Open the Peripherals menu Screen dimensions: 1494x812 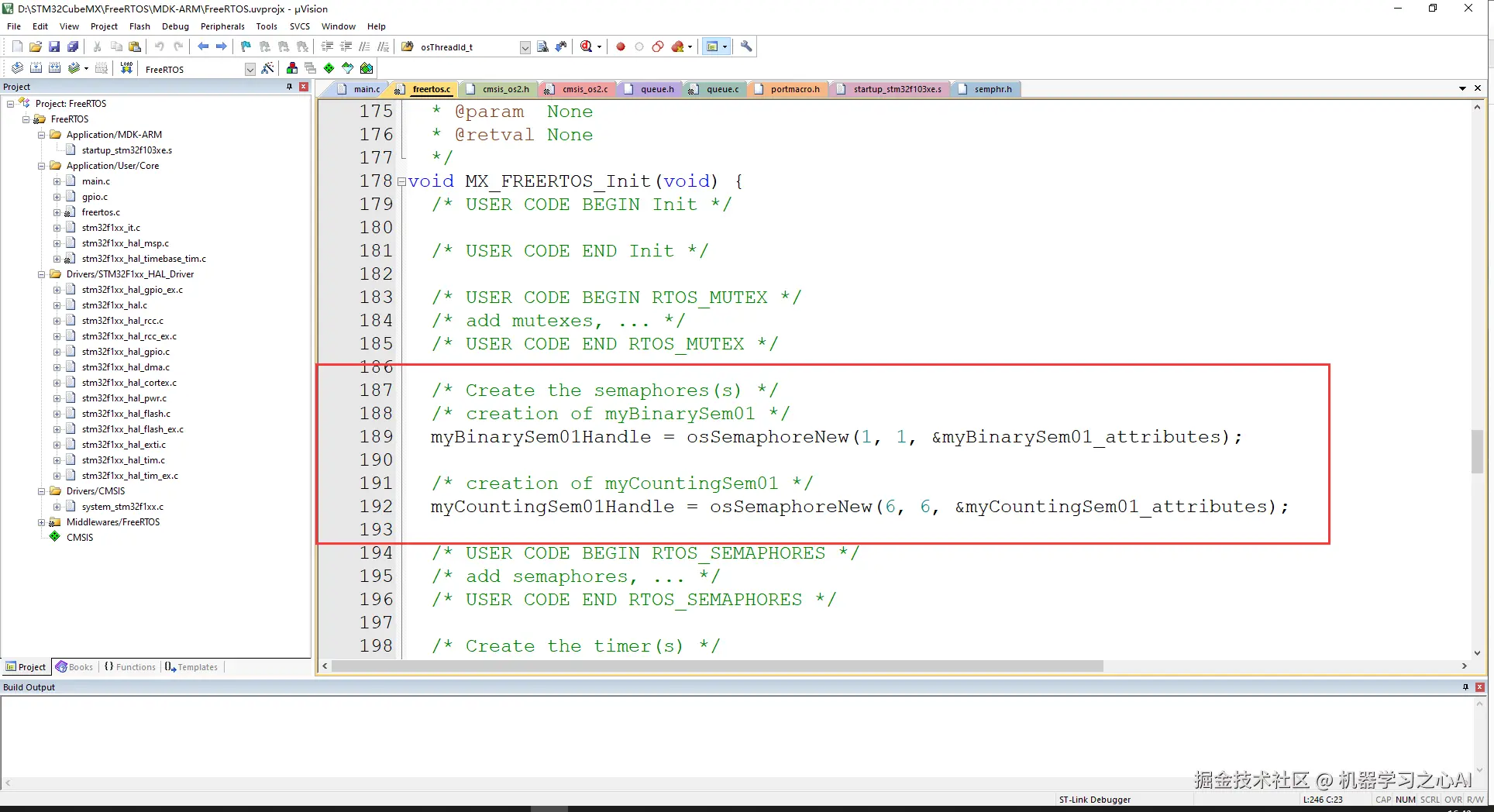pyautogui.click(x=222, y=26)
